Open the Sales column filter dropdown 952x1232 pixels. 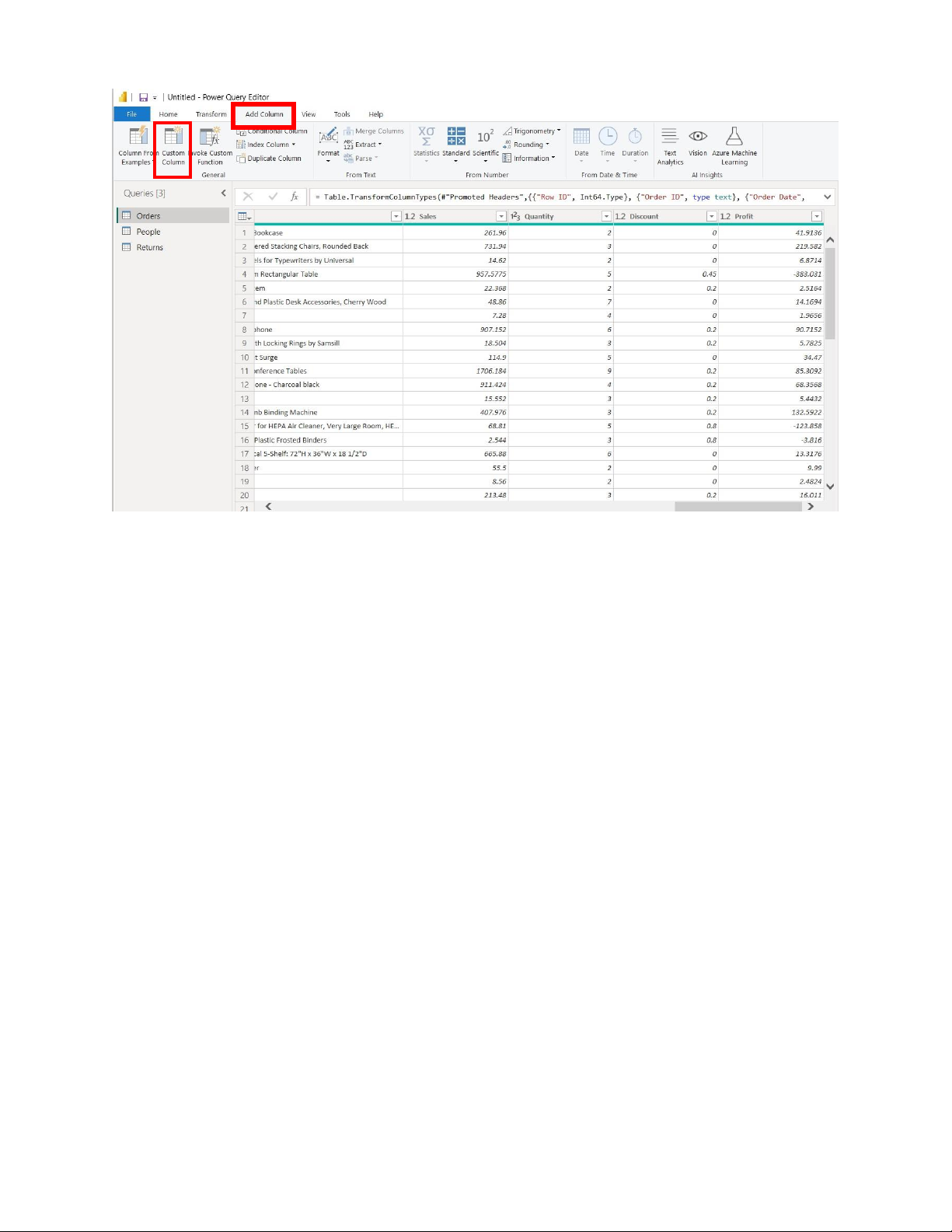[x=501, y=217]
